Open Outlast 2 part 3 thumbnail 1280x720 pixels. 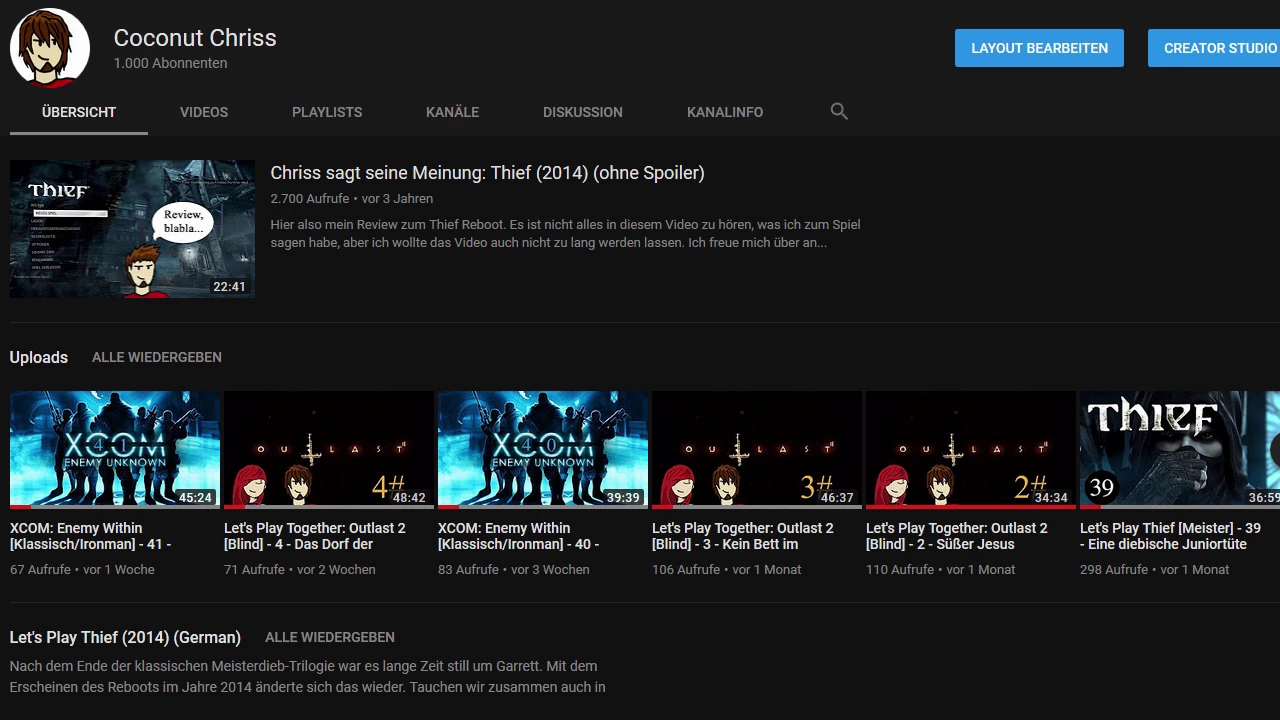(x=757, y=450)
